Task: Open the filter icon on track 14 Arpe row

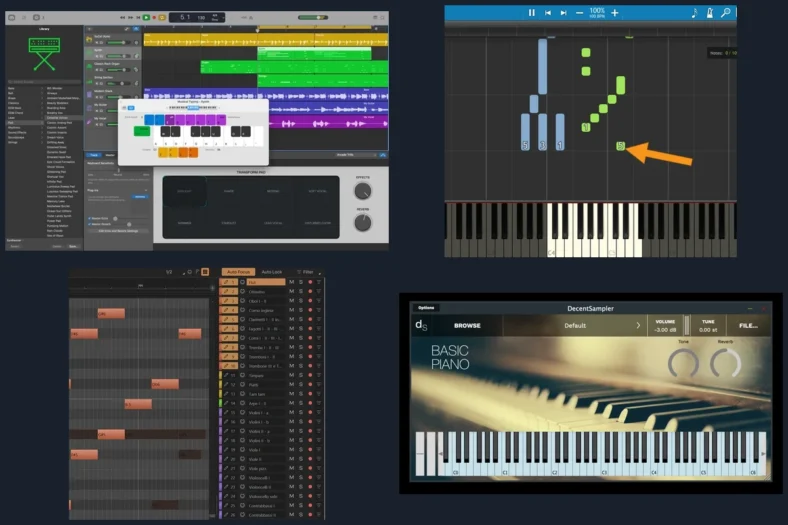Action: (x=319, y=403)
